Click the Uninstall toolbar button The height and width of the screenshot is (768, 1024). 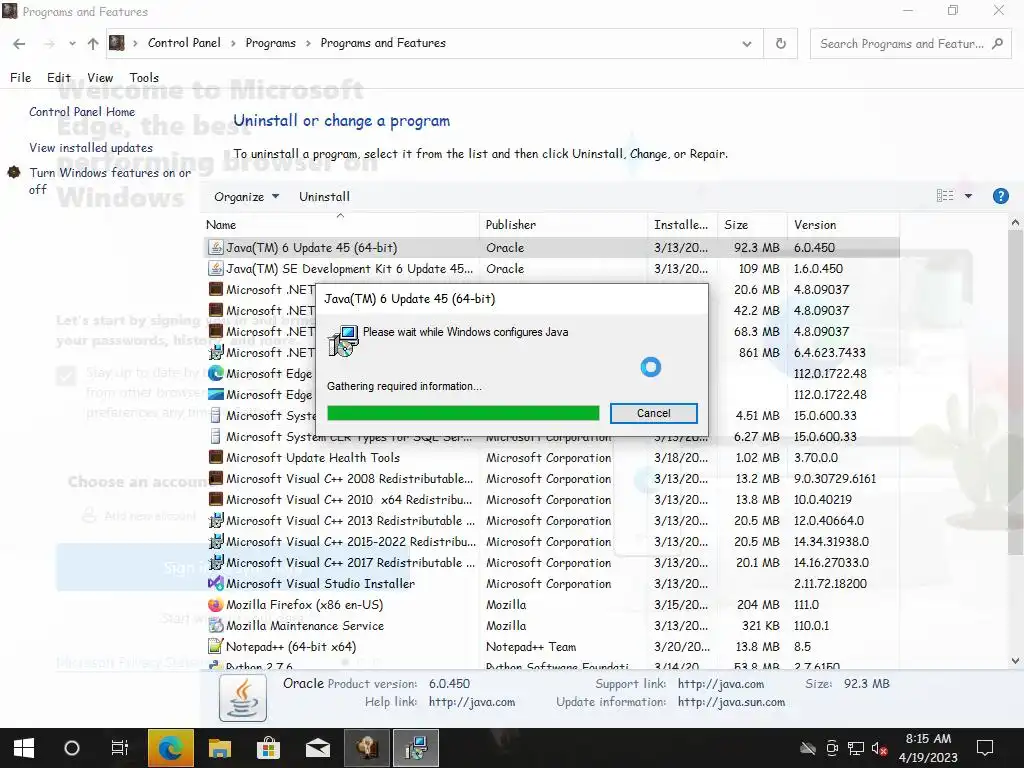click(x=325, y=197)
